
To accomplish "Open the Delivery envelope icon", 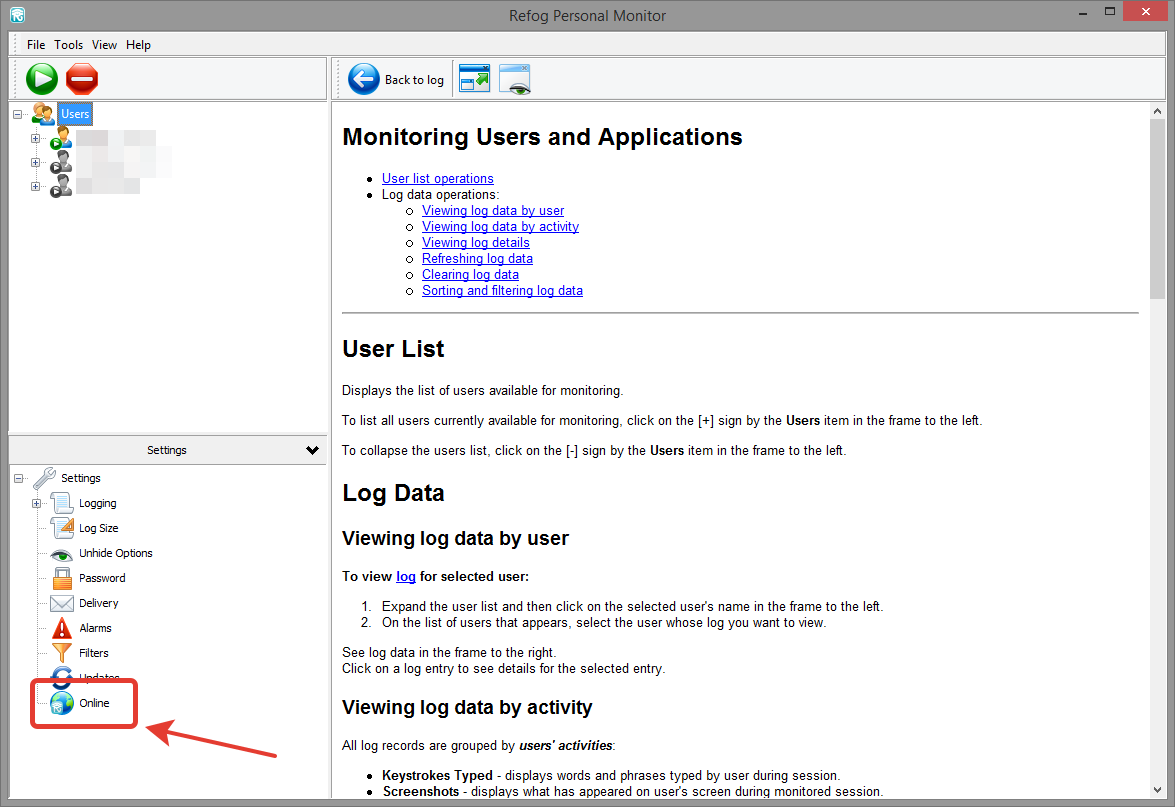I will [61, 603].
